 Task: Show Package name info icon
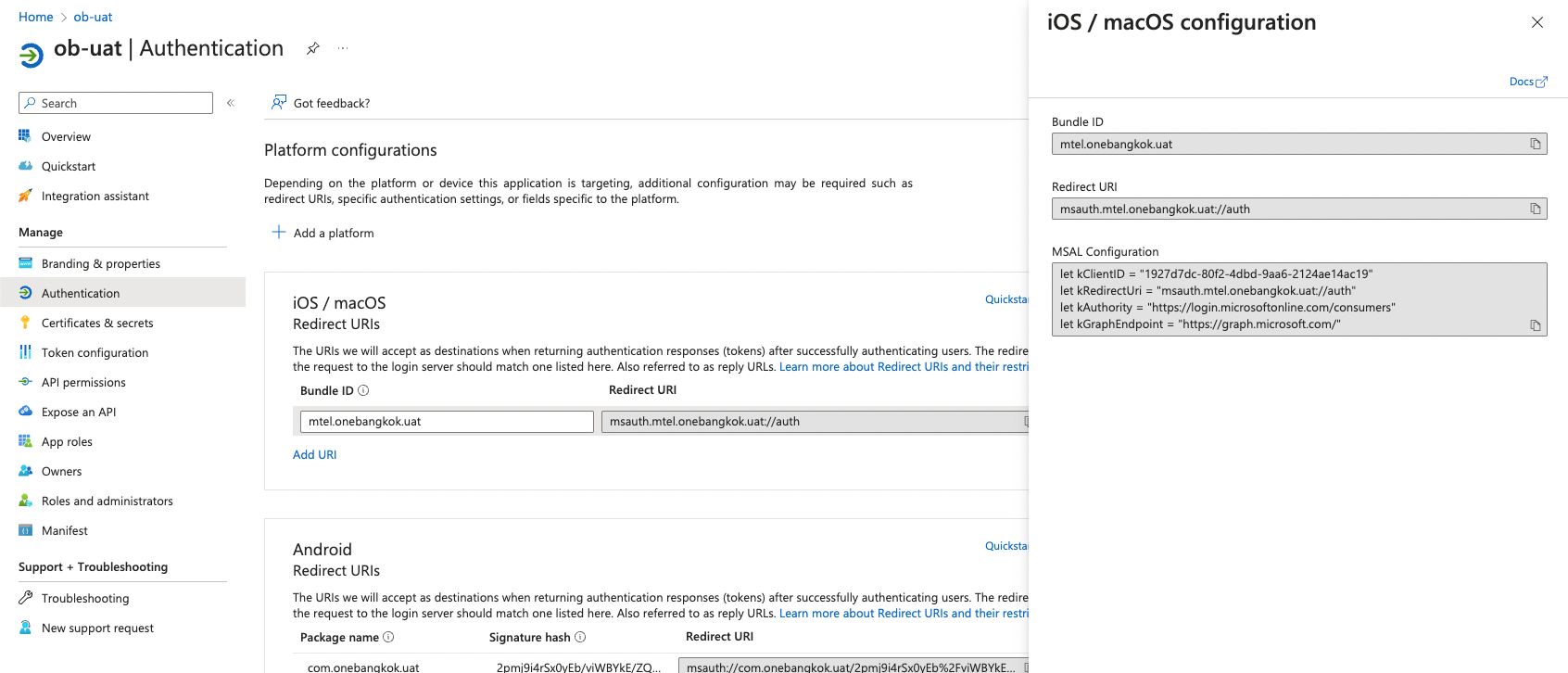(x=388, y=637)
